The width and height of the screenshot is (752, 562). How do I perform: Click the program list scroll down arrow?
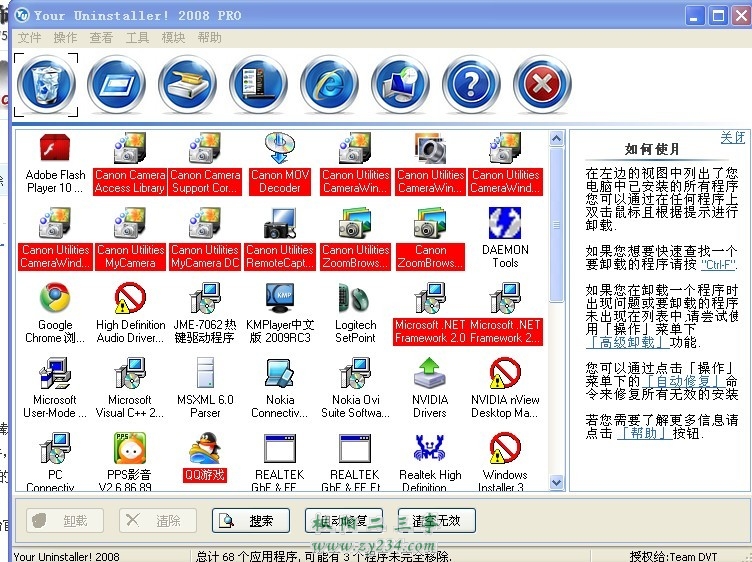point(556,482)
